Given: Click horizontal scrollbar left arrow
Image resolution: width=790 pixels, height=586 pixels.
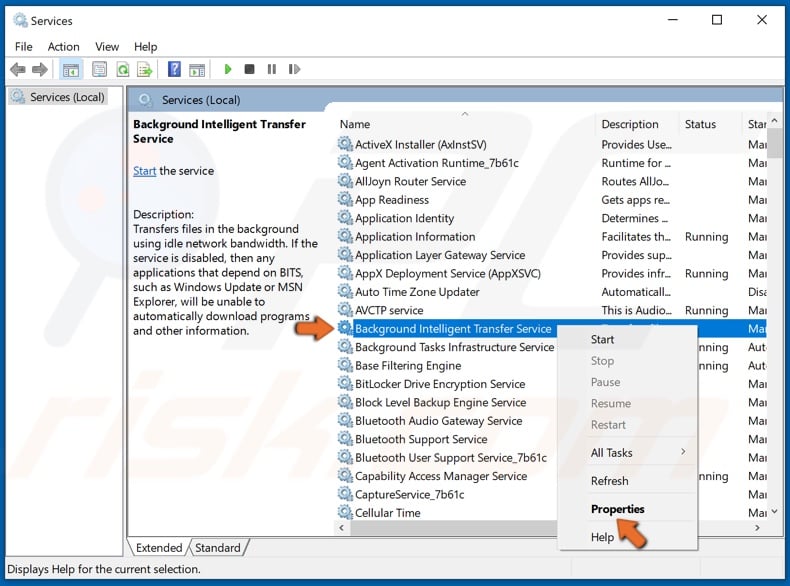Looking at the screenshot, I should 342,528.
